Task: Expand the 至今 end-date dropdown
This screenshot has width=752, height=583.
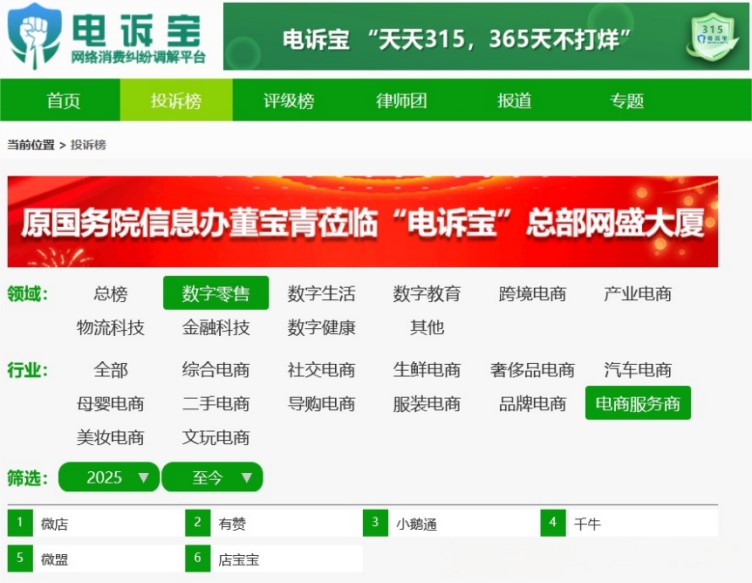Action: (212, 477)
